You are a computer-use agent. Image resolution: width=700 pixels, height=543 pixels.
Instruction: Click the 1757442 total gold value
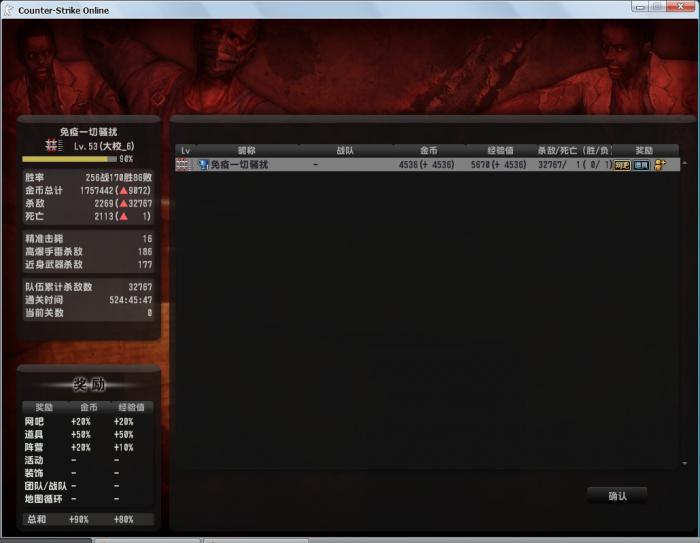click(97, 190)
